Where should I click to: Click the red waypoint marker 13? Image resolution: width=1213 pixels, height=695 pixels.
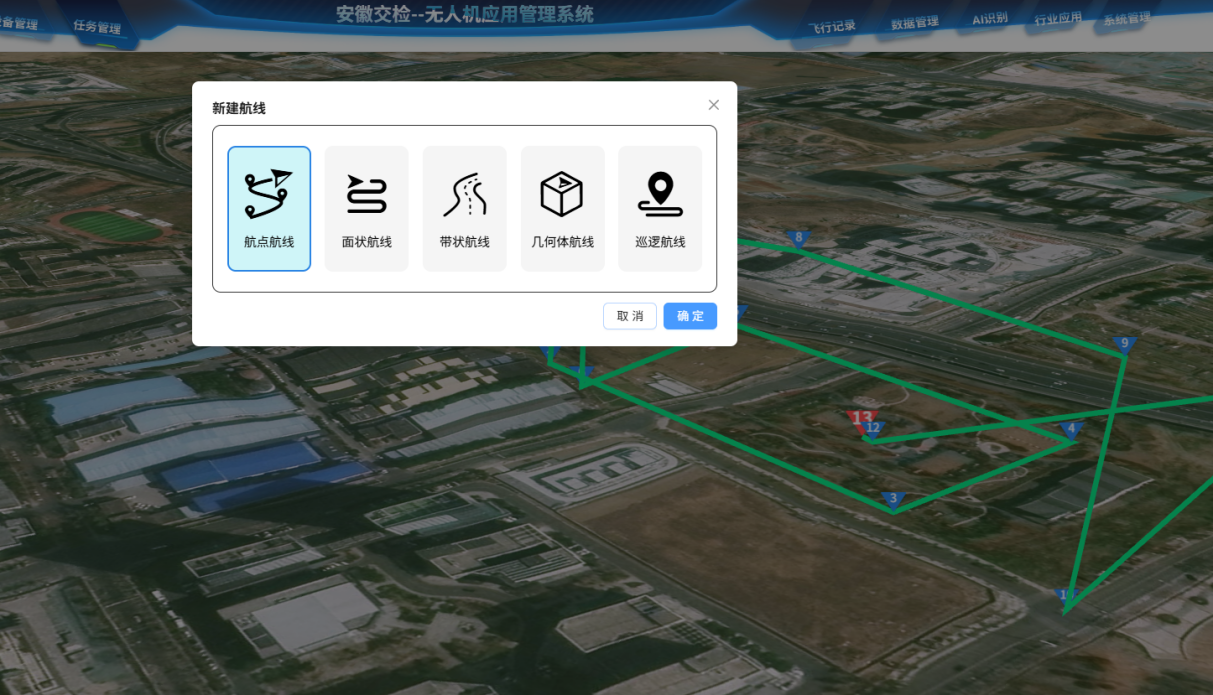pos(860,416)
